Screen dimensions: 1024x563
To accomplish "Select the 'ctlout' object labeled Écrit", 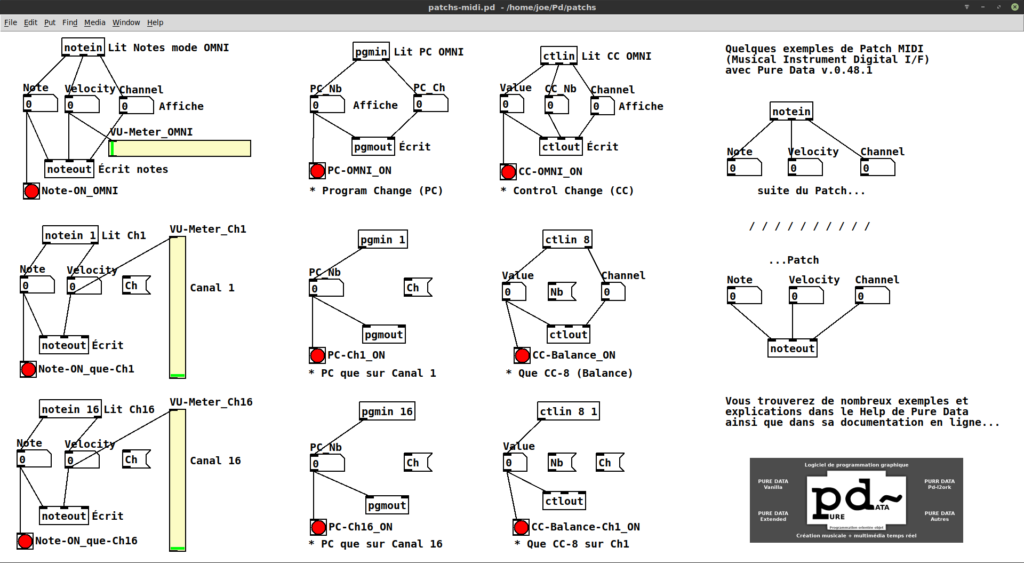I will 561,147.
